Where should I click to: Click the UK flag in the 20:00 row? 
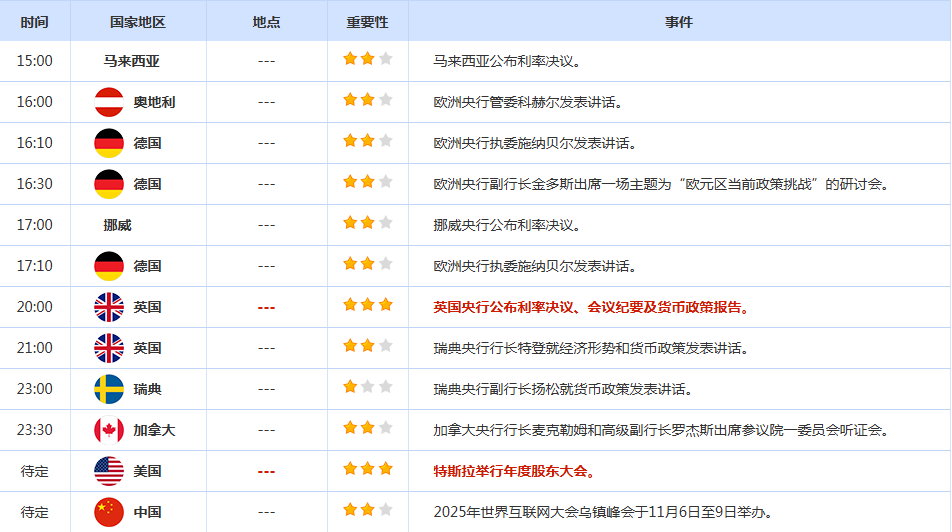point(108,307)
